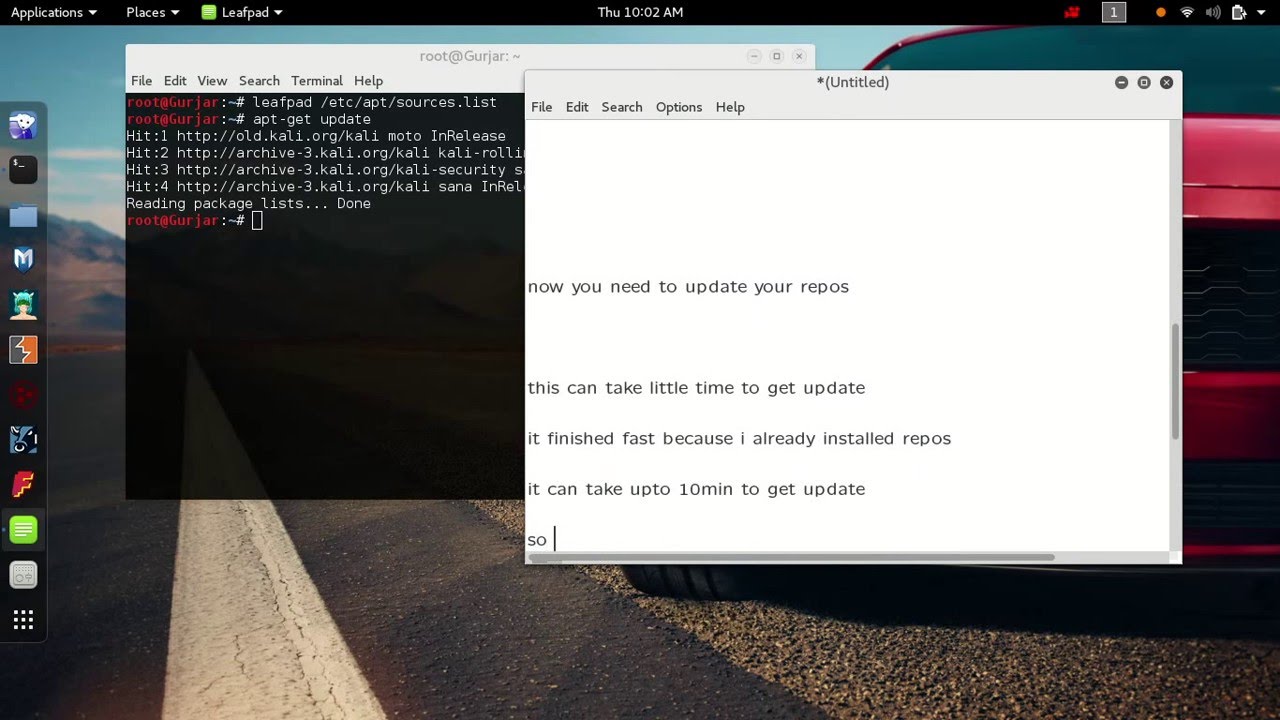This screenshot has width=1280, height=720.
Task: Launch Metasploit from the dock
Action: pos(23,260)
